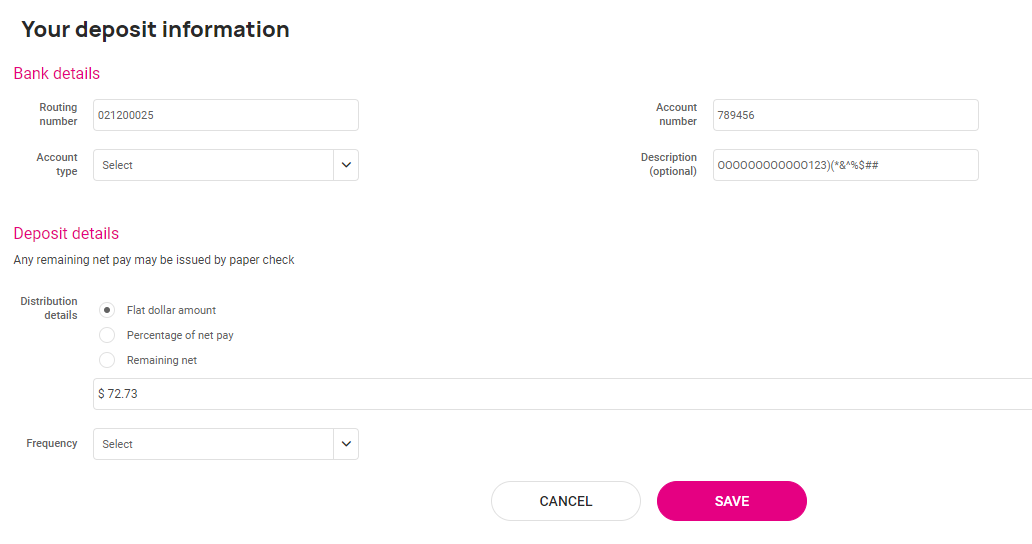Expand Account type dropdown chevron
Viewport: 1032px width, 544px height.
click(346, 165)
